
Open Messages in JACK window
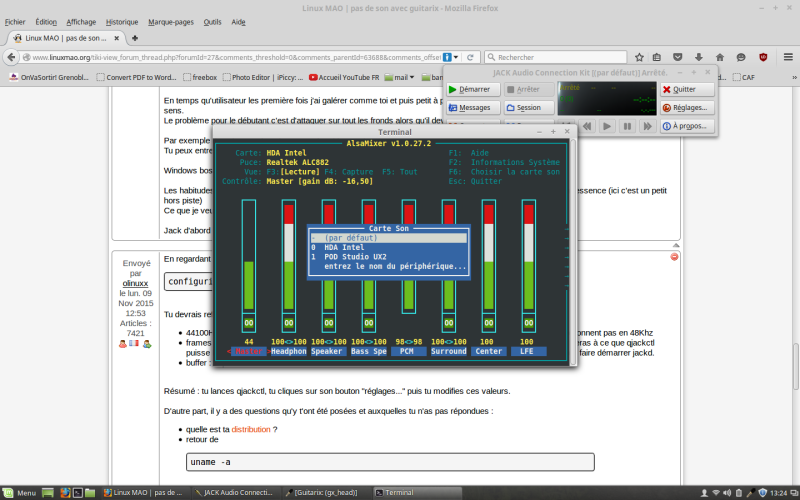point(473,108)
